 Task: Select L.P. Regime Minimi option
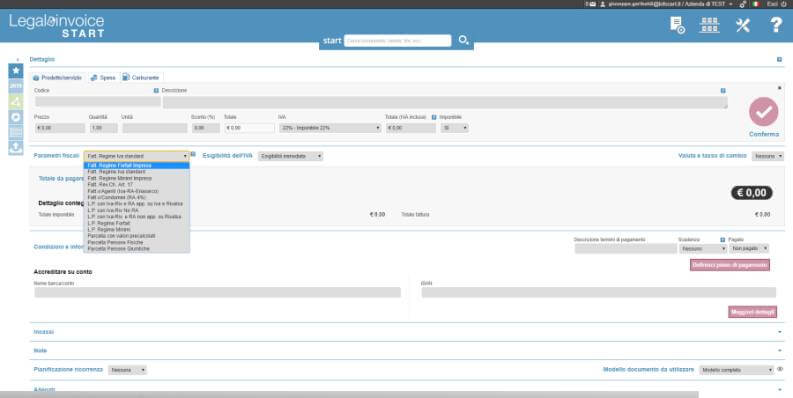137,230
